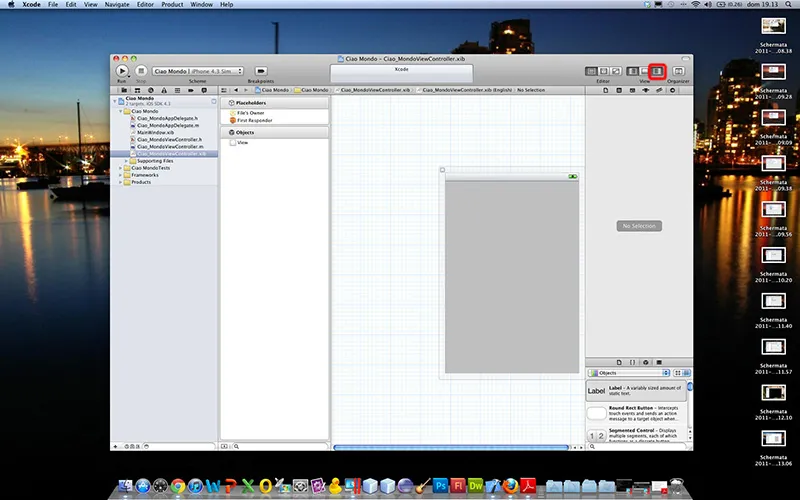800x500 pixels.
Task: Go back in the jump bar history
Action: (236, 90)
